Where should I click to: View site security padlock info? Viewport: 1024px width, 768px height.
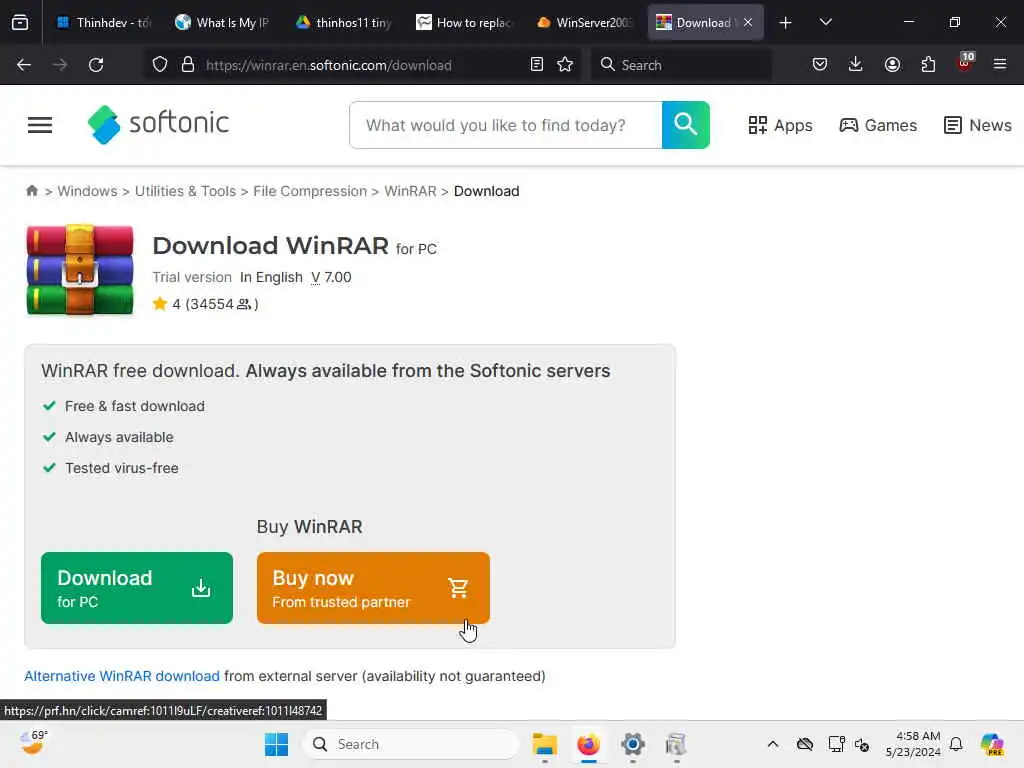188,65
